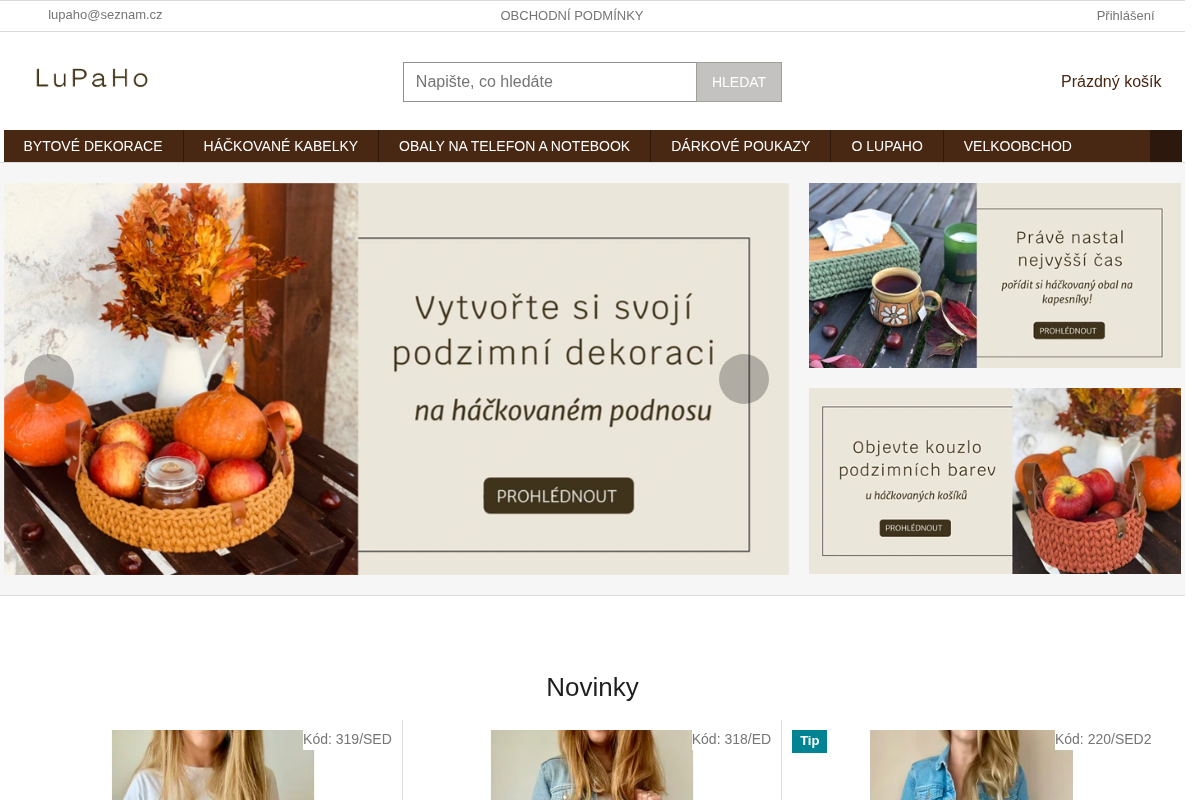
Task: Go to previous carousel slide
Action: pos(49,379)
